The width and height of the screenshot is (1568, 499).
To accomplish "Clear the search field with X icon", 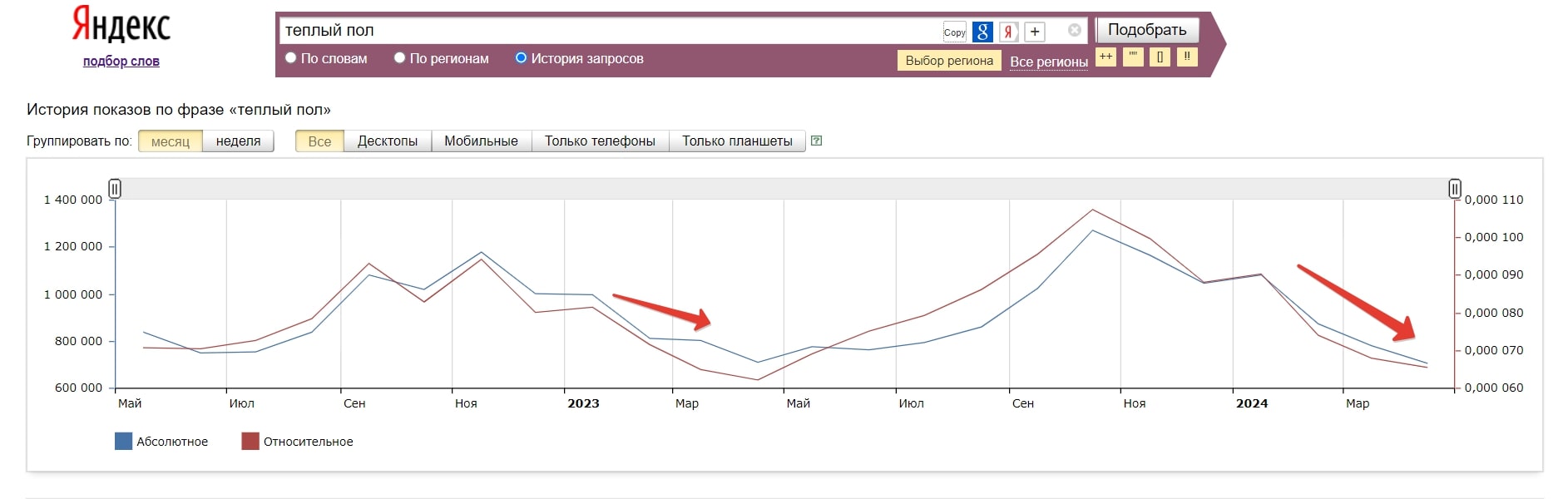I will 1075,30.
